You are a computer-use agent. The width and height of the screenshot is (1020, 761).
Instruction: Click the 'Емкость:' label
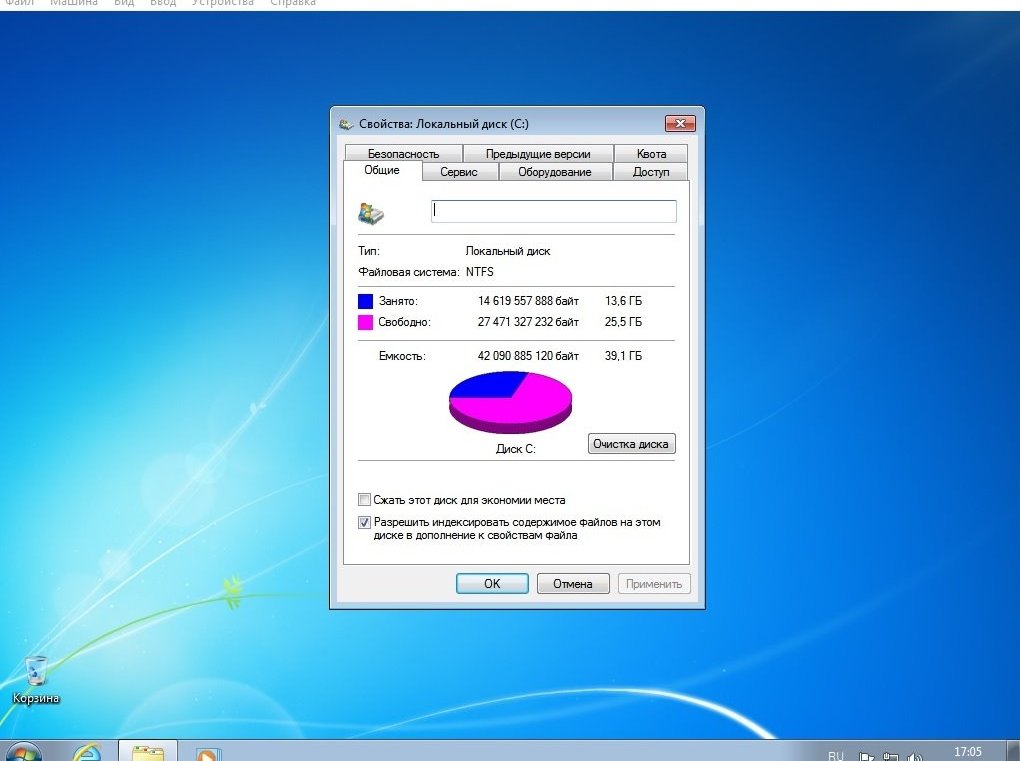402,356
